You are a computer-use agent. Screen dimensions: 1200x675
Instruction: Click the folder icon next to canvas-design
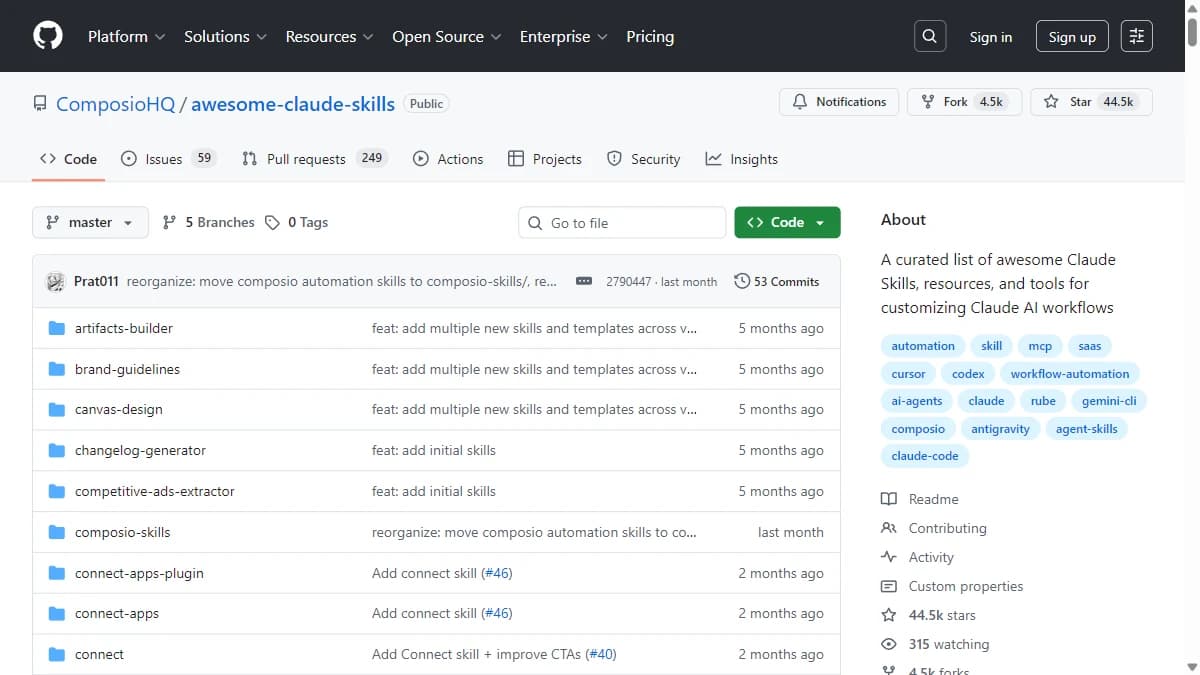click(57, 409)
